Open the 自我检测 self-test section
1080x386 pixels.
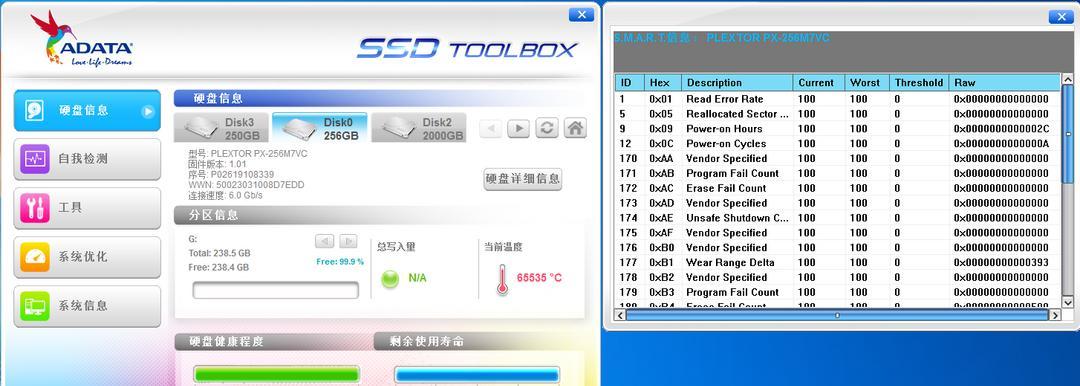(87, 159)
